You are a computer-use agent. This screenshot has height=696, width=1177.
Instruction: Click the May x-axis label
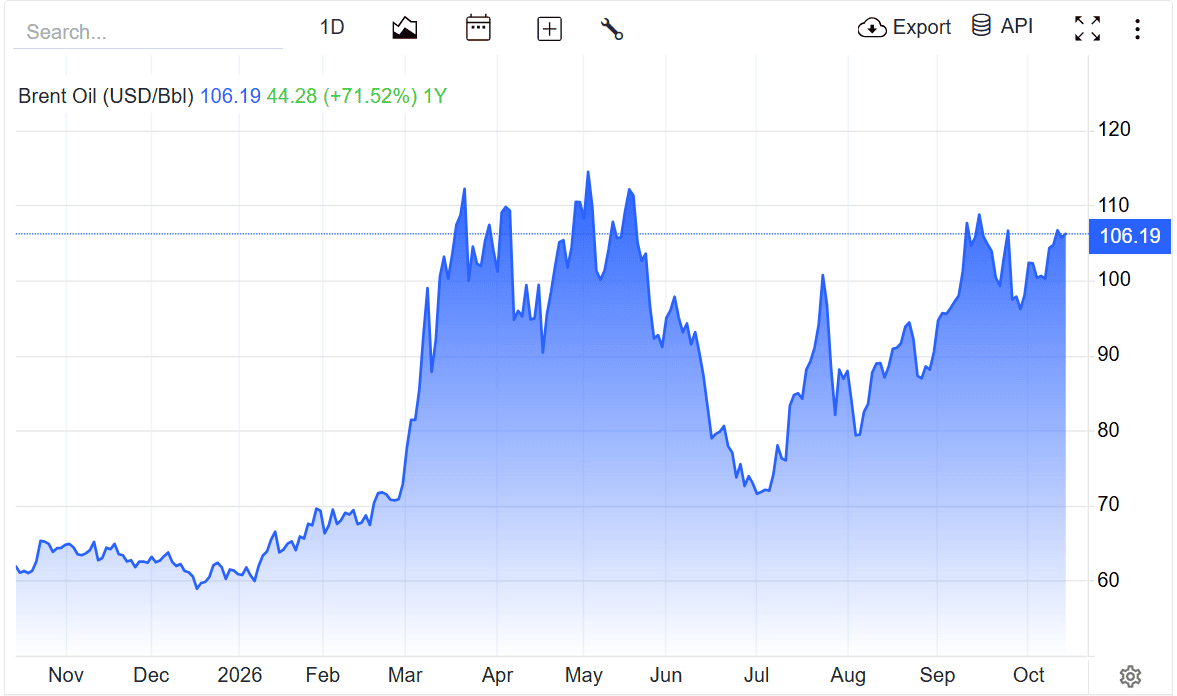(x=584, y=675)
